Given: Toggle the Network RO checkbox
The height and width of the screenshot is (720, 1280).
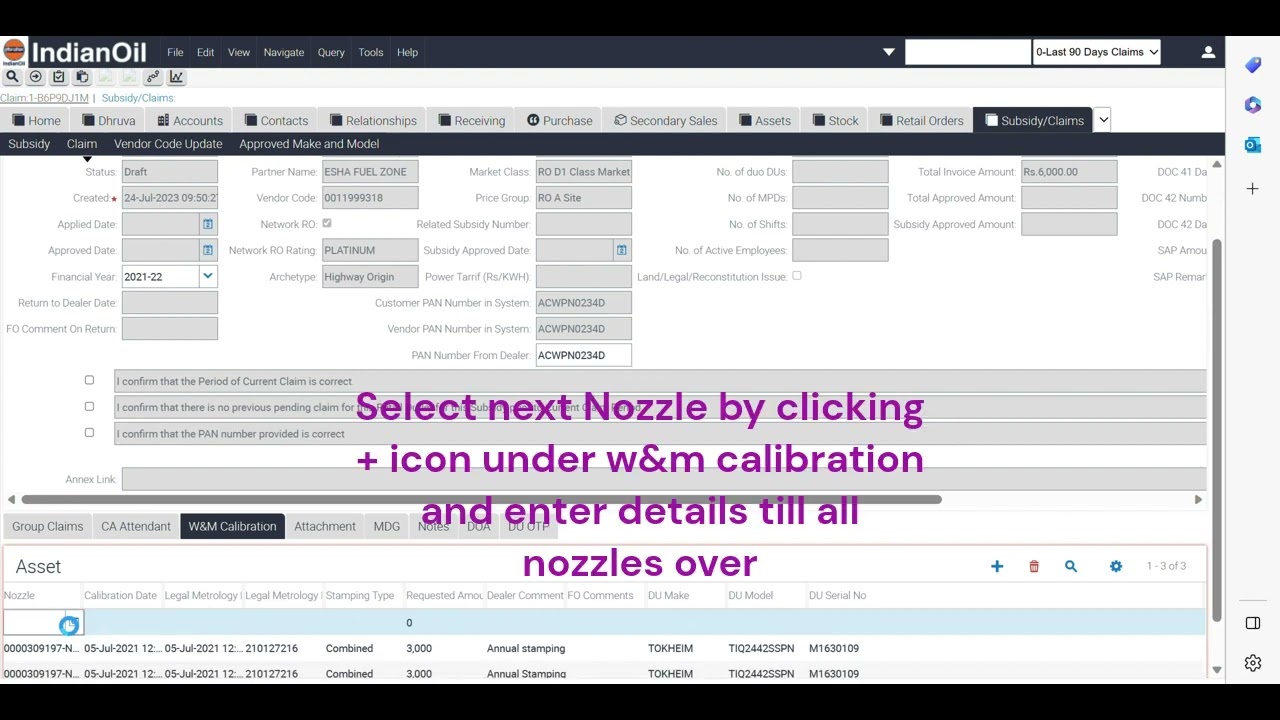Looking at the screenshot, I should [327, 223].
